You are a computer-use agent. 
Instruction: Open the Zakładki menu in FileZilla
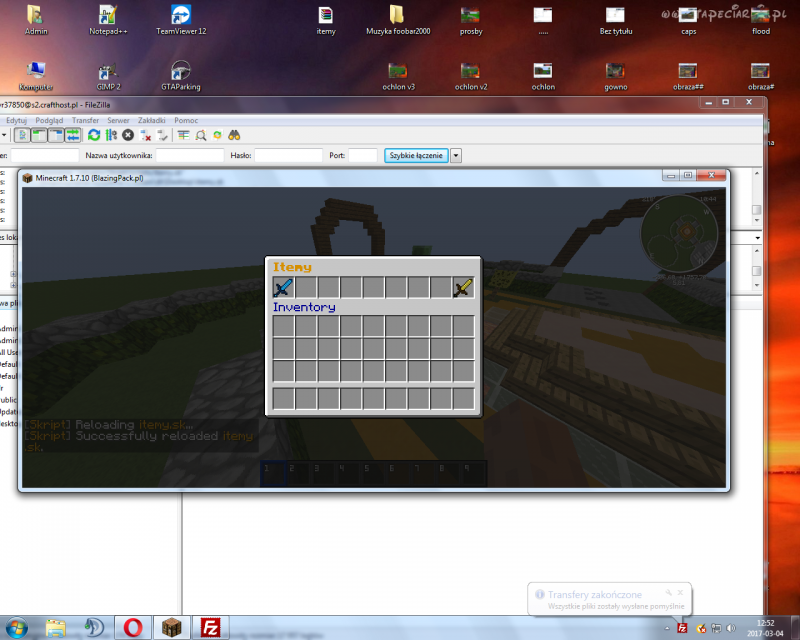152,120
